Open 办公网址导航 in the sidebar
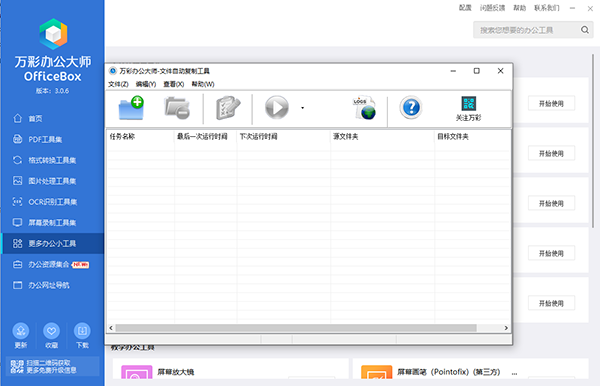 tap(52, 285)
